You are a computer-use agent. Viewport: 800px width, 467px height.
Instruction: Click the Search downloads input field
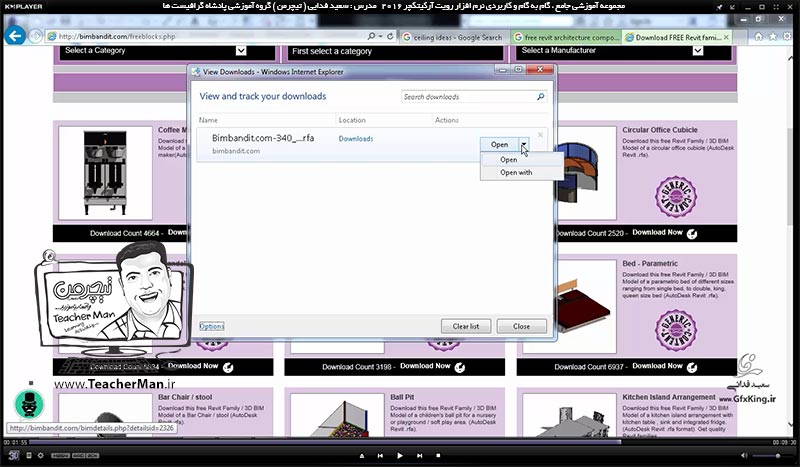(468, 96)
